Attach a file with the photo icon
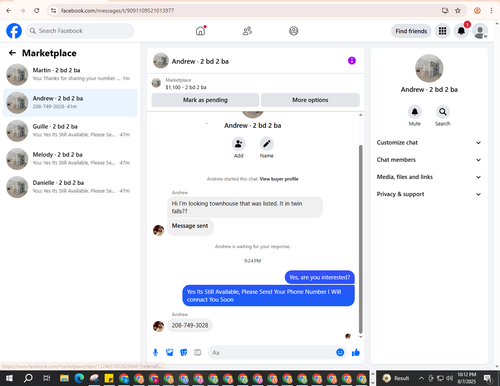Screen dimensions: 500x386 click(170, 352)
